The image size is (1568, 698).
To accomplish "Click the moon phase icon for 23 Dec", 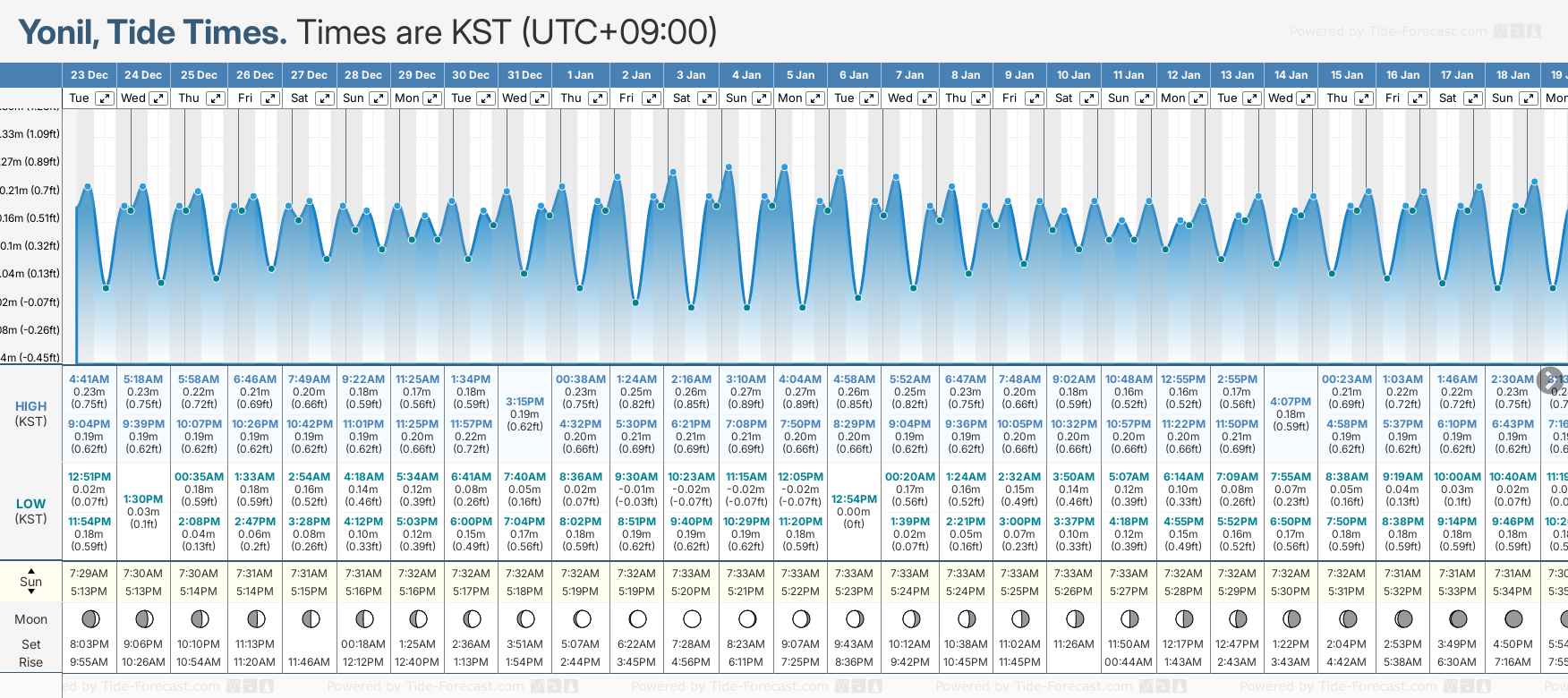I will coord(89,618).
